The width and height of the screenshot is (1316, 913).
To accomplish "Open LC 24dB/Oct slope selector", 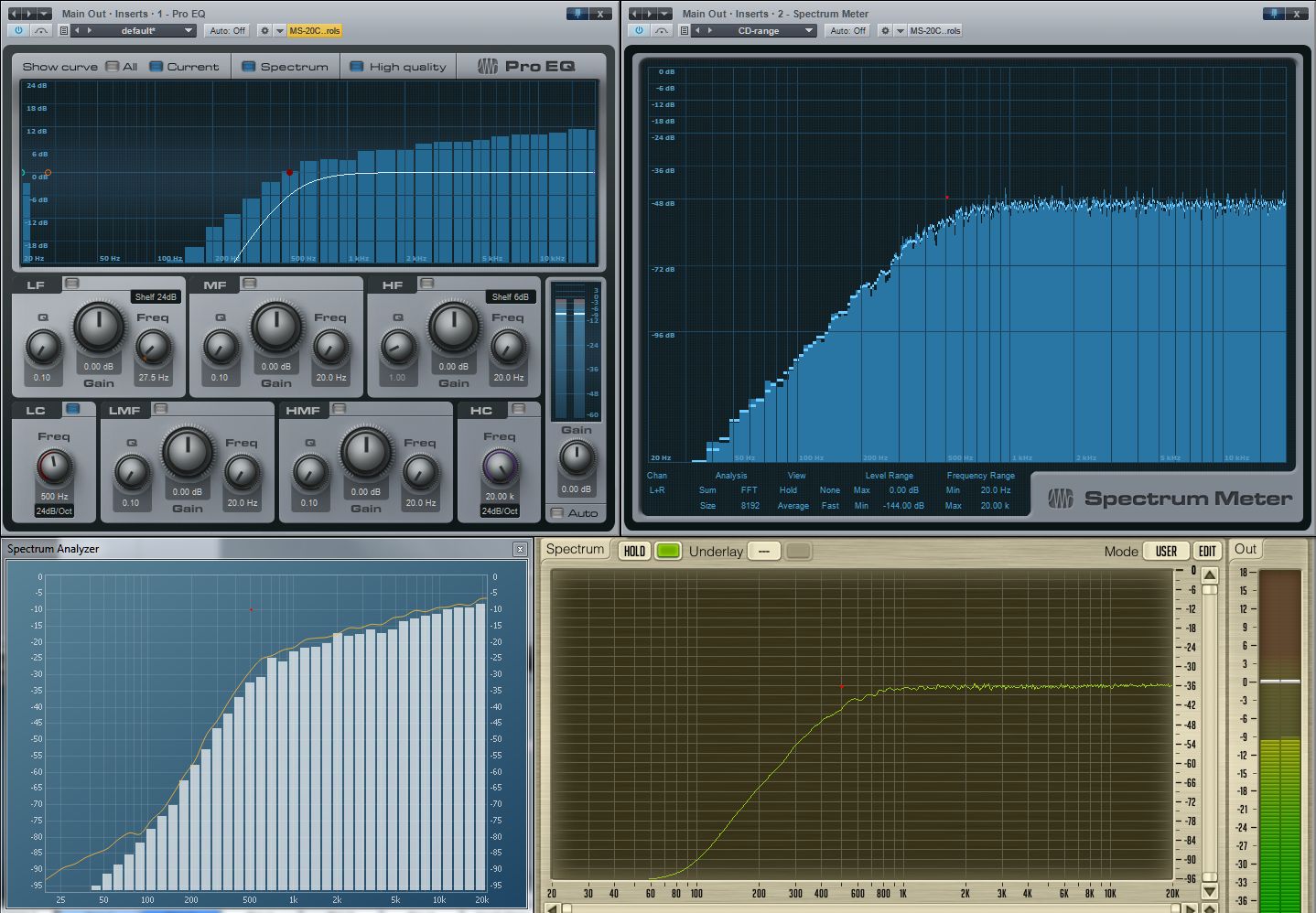I will click(54, 511).
